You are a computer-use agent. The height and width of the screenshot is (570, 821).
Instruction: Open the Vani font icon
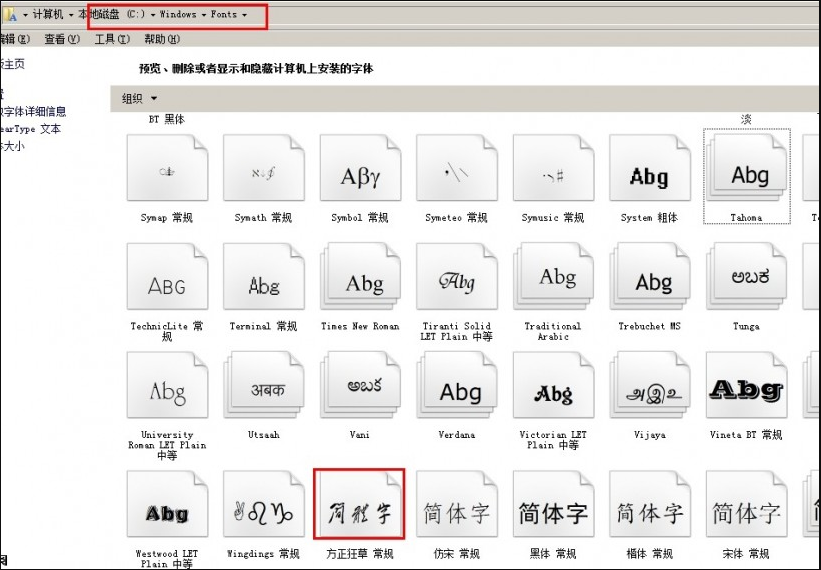[x=360, y=385]
